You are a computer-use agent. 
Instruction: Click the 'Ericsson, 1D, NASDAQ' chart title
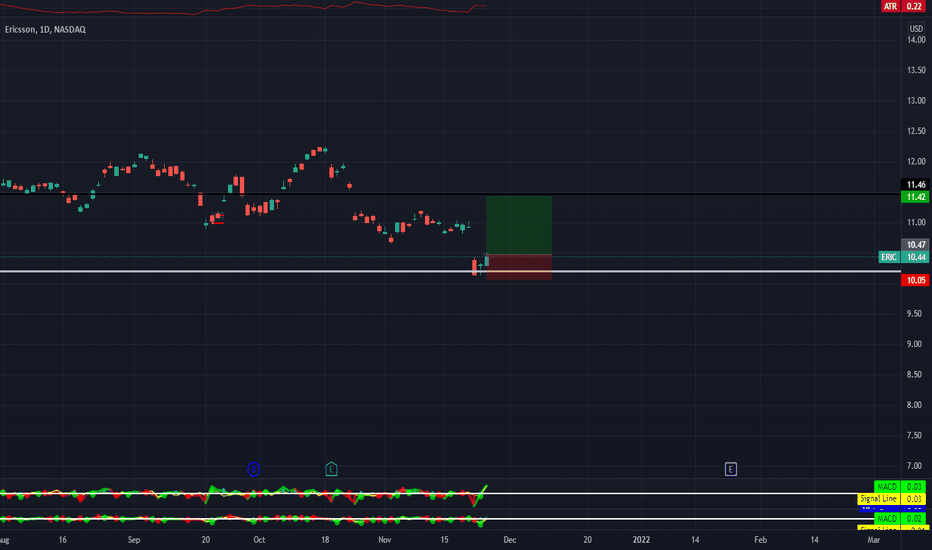tap(45, 29)
